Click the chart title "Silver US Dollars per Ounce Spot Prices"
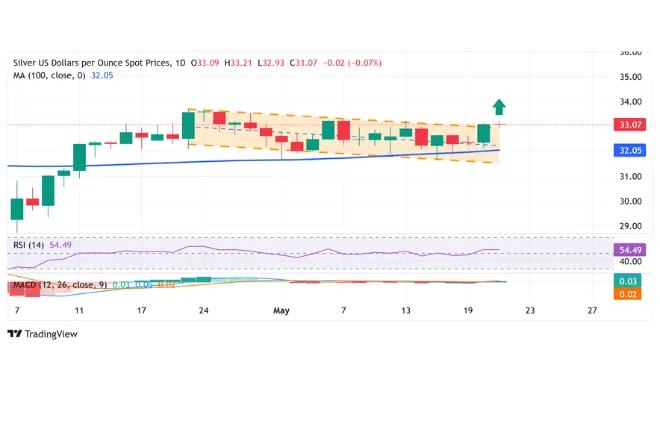 (x=92, y=63)
